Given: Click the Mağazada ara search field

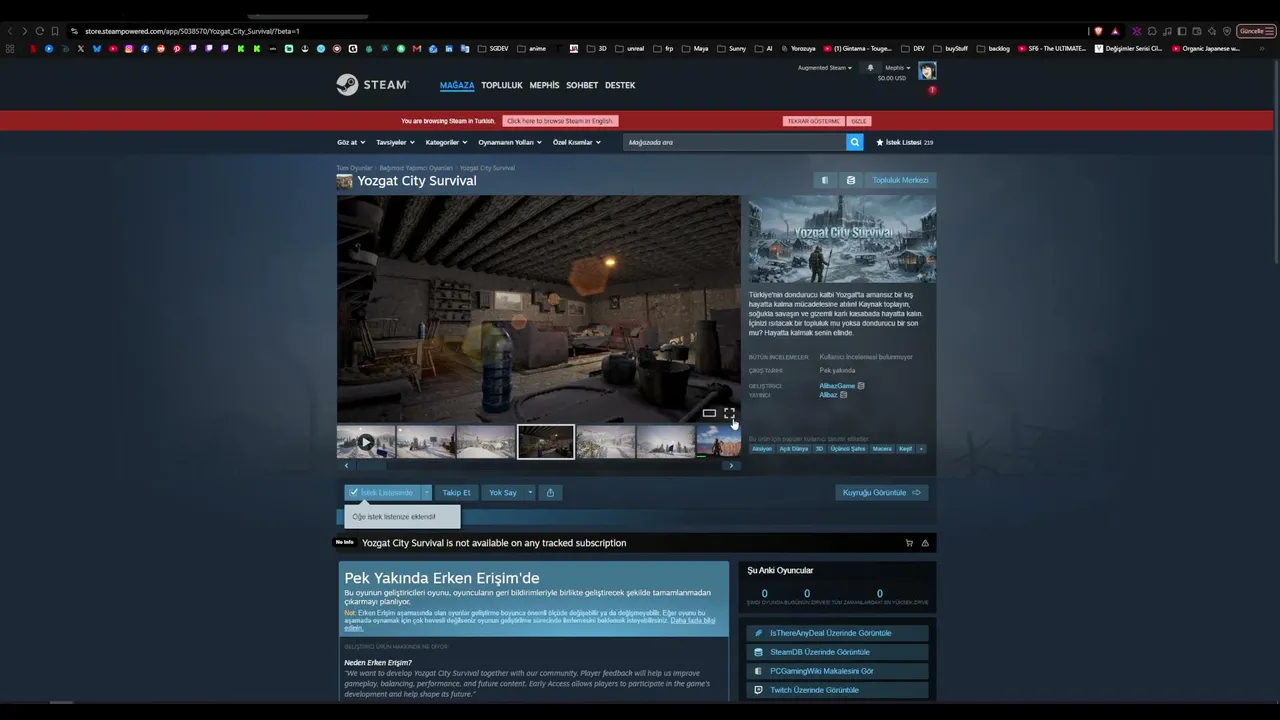Looking at the screenshot, I should click(735, 142).
